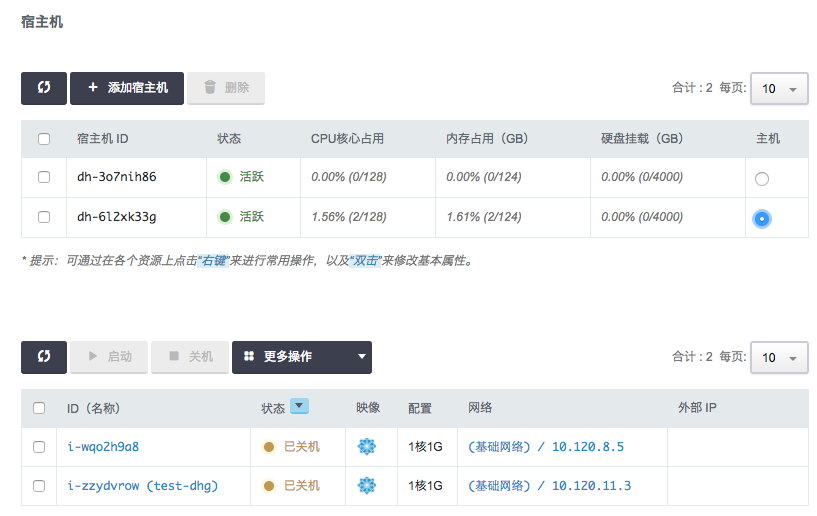Open the i-wqo2h9a8 instance link
The height and width of the screenshot is (516, 817).
tap(103, 447)
